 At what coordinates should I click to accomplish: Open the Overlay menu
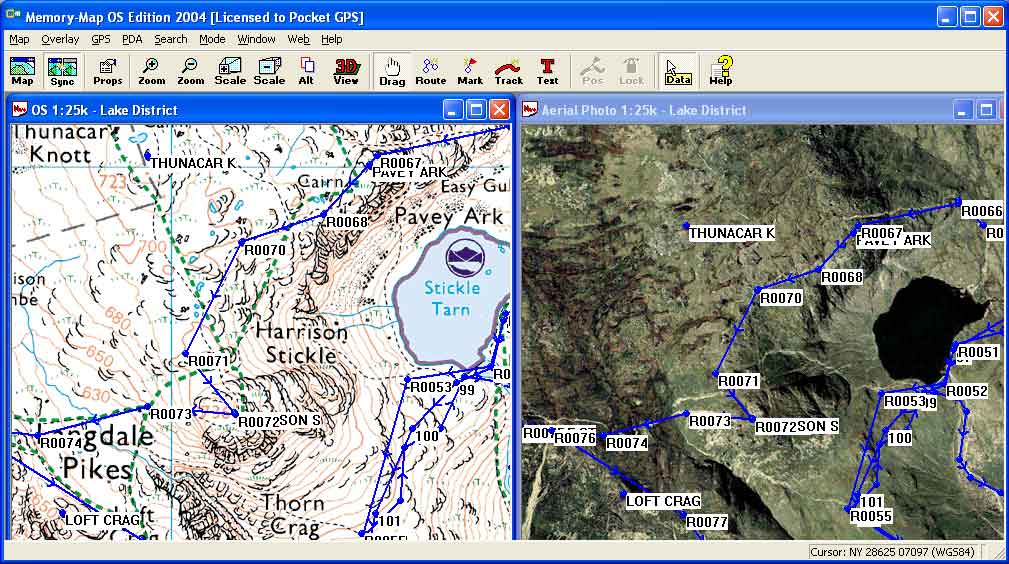pyautogui.click(x=60, y=39)
